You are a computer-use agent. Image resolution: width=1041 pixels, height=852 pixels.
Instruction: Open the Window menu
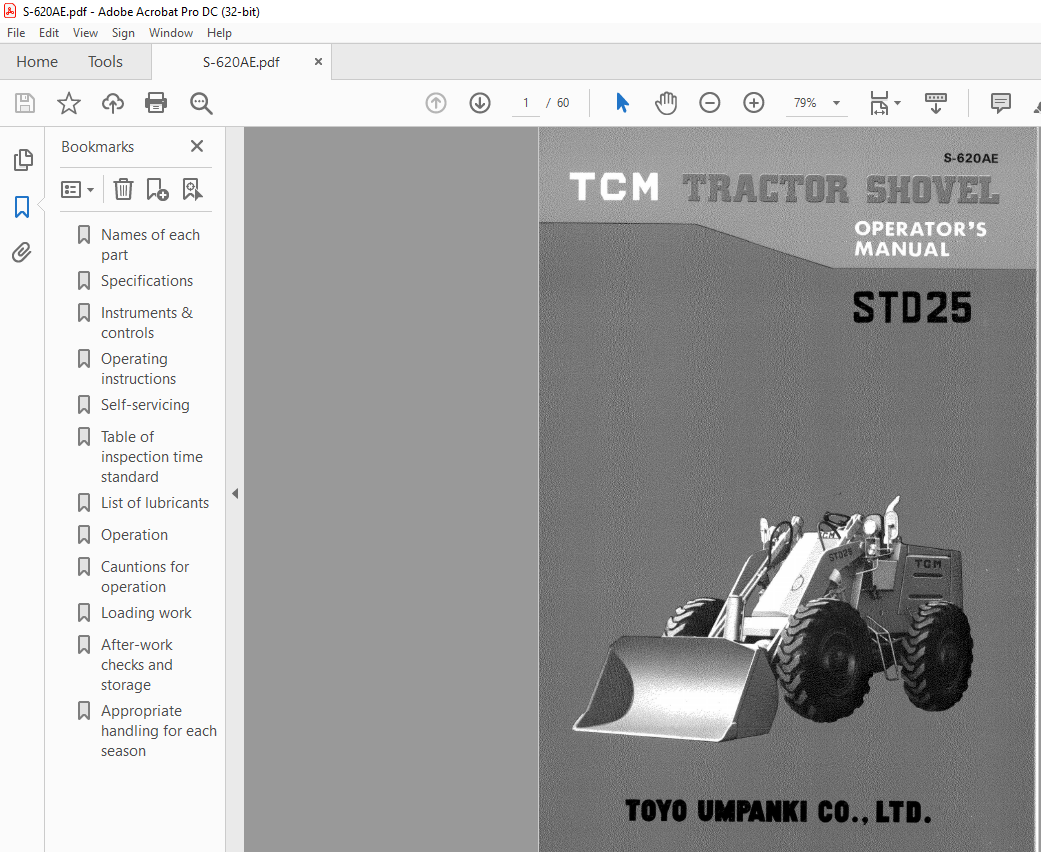point(171,33)
